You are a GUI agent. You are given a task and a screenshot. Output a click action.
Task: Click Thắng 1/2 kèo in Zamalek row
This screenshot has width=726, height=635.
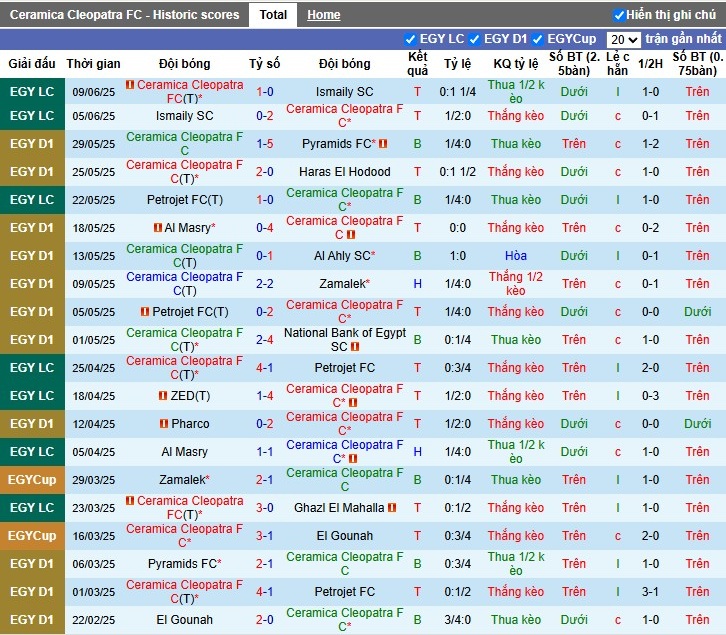point(516,283)
